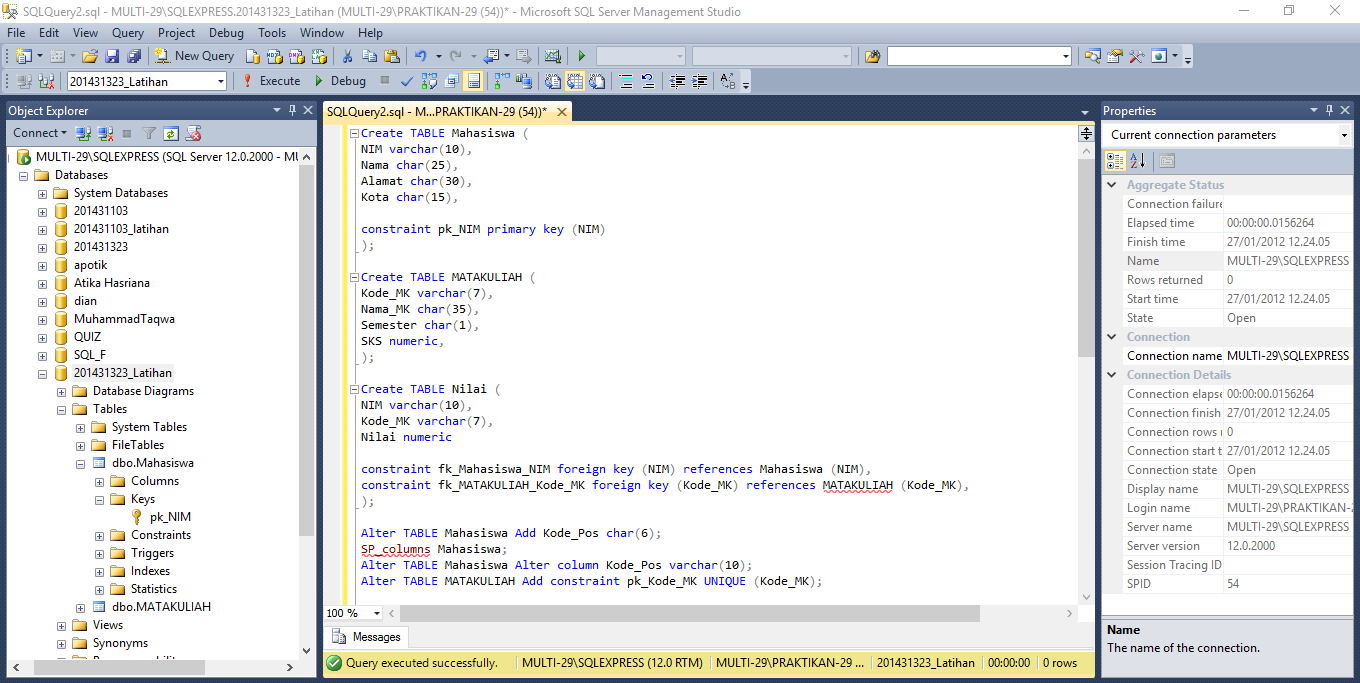Open the New Query toolbar icon
The height and width of the screenshot is (683, 1360).
pyautogui.click(x=194, y=56)
